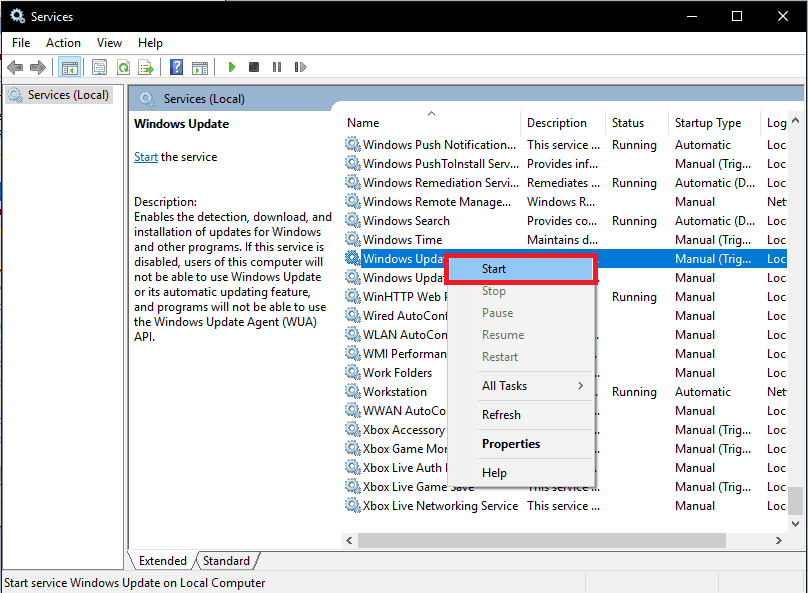The width and height of the screenshot is (808, 593).
Task: Click gear icon beside Workstation service
Action: coord(352,392)
